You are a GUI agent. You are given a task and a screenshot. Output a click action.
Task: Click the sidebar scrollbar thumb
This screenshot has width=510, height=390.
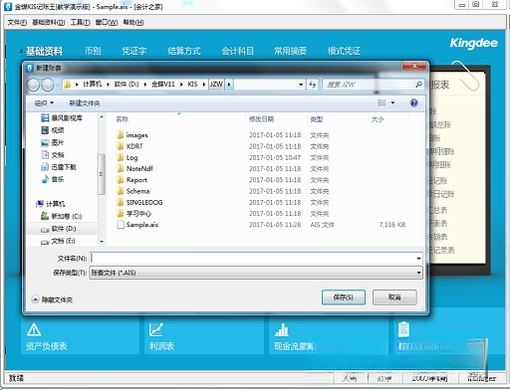(x=101, y=174)
